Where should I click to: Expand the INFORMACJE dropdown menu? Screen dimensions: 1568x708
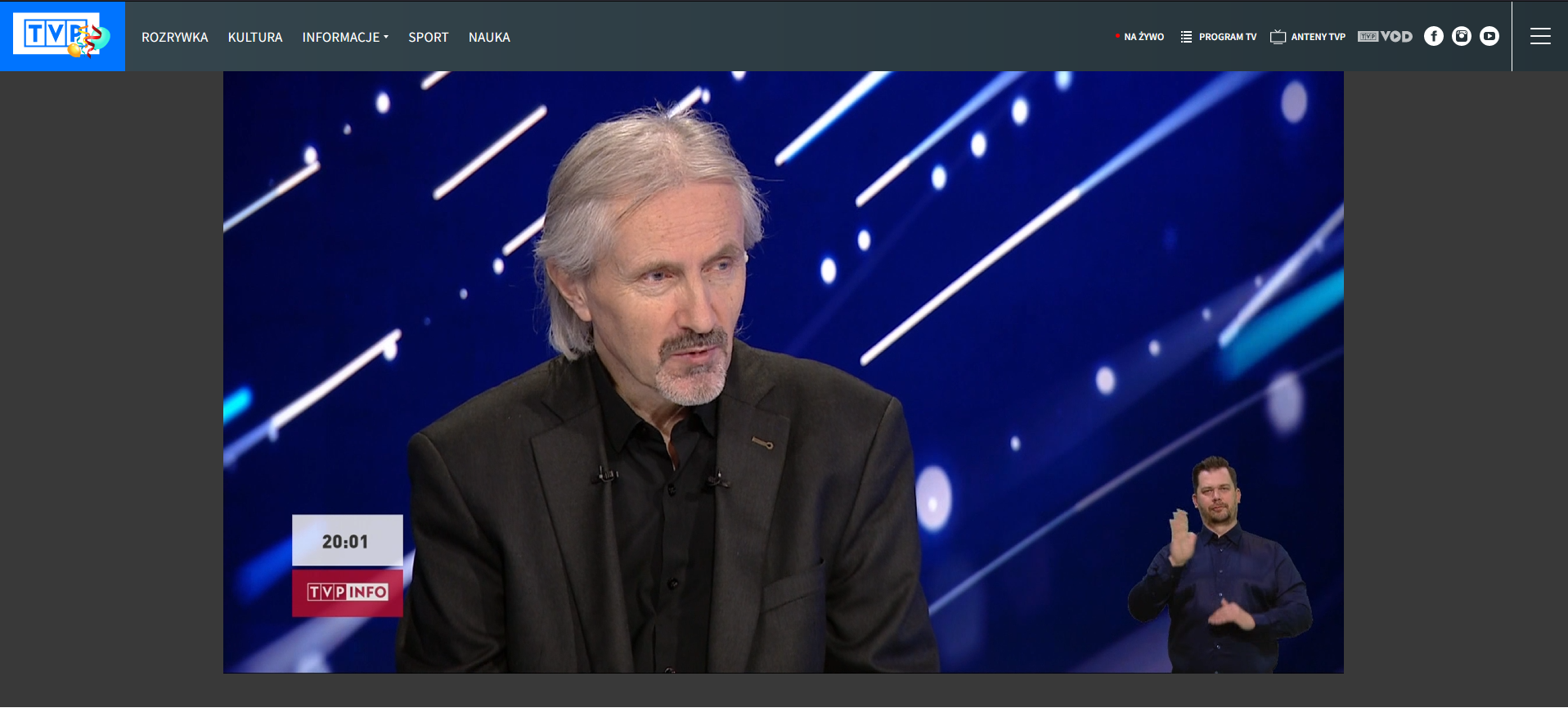[x=341, y=38]
